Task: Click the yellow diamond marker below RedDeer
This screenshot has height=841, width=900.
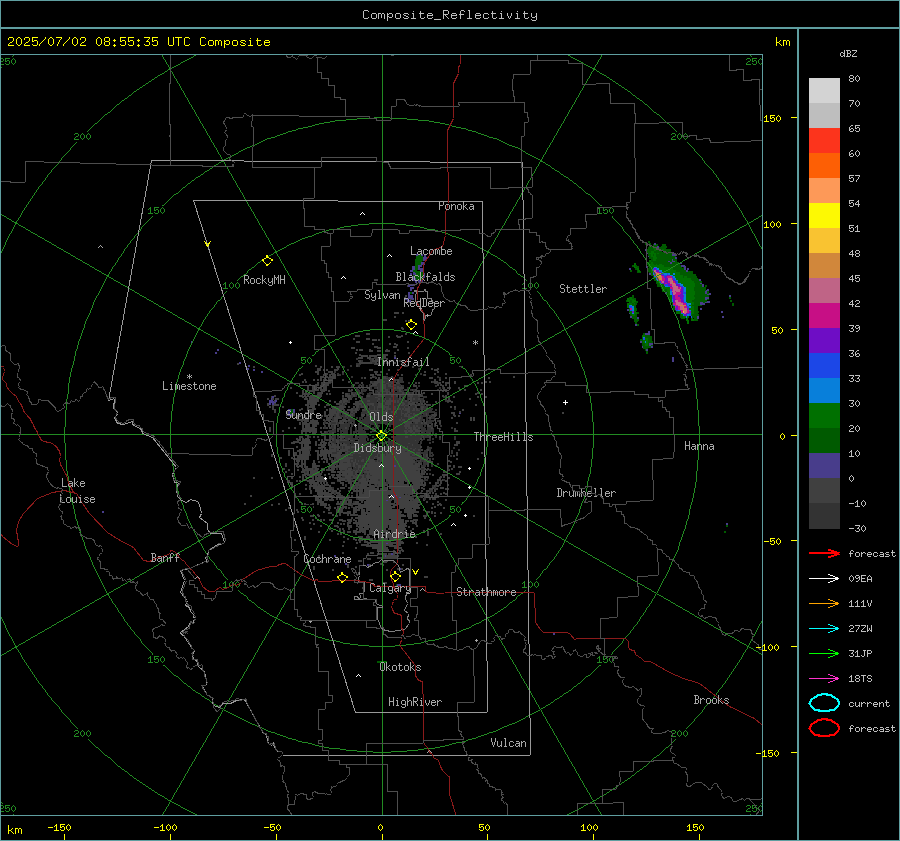Action: [x=411, y=325]
